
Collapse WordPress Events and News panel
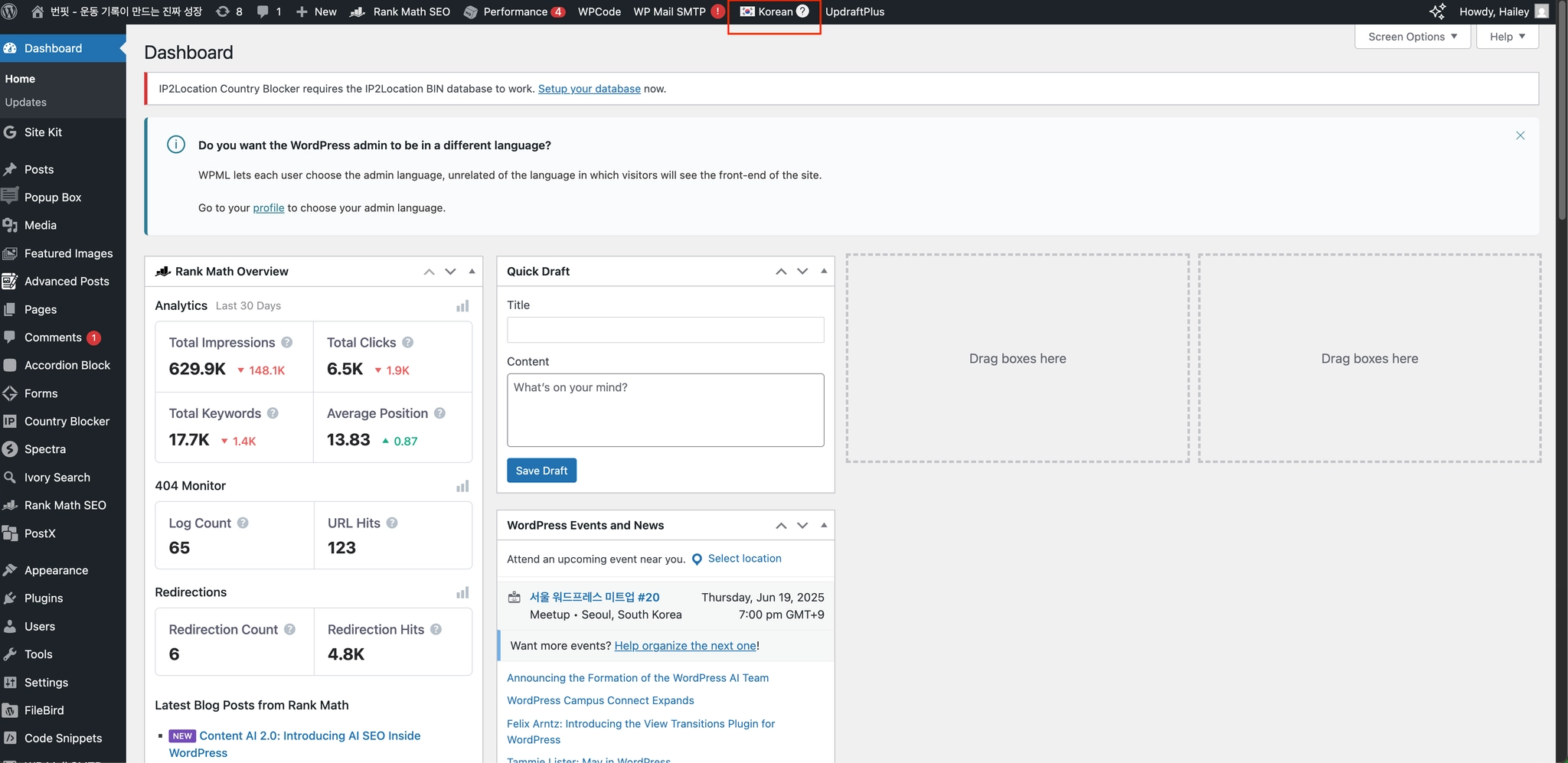[x=824, y=526]
